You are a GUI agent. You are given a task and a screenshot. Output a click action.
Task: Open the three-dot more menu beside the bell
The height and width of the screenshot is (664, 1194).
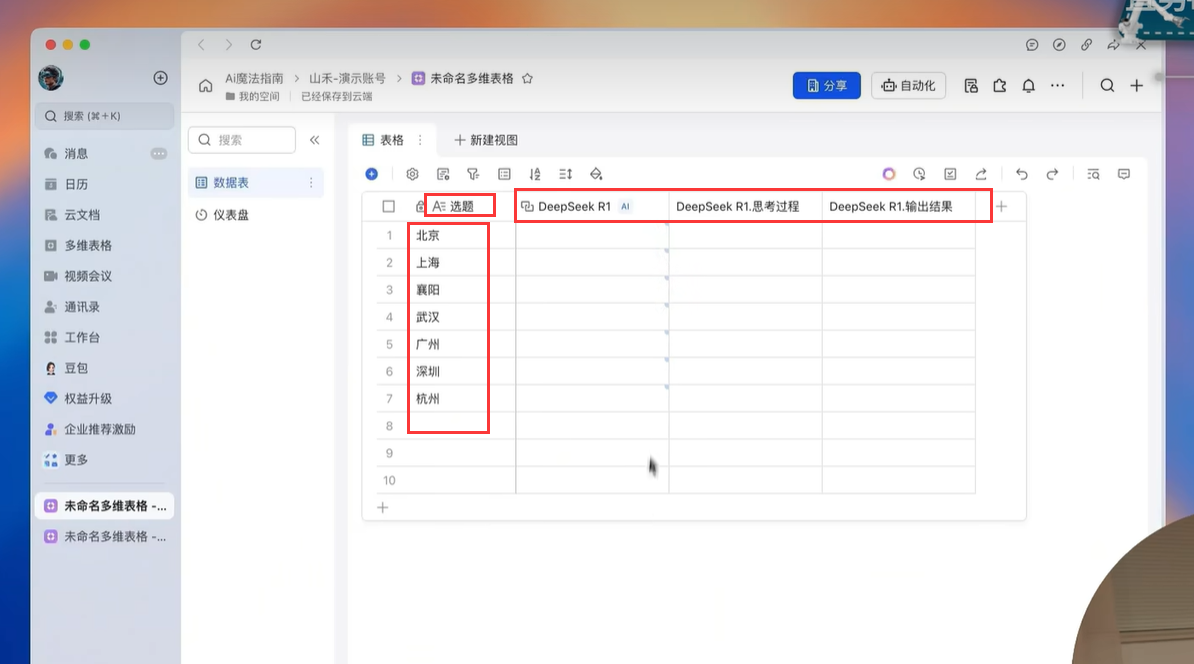coord(1058,86)
